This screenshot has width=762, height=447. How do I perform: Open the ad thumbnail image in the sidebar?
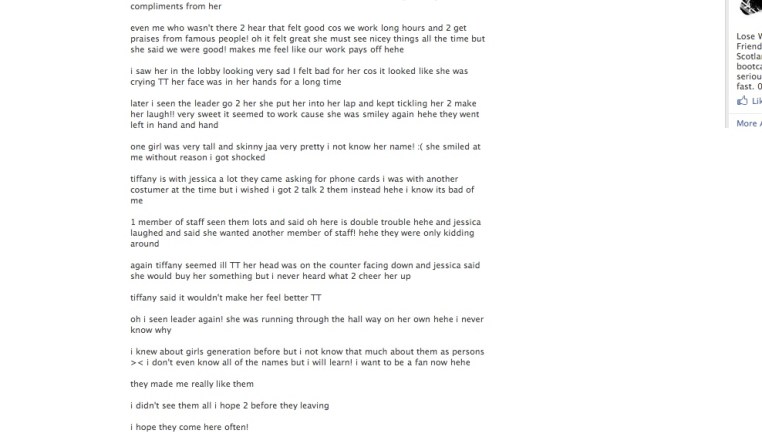750,8
